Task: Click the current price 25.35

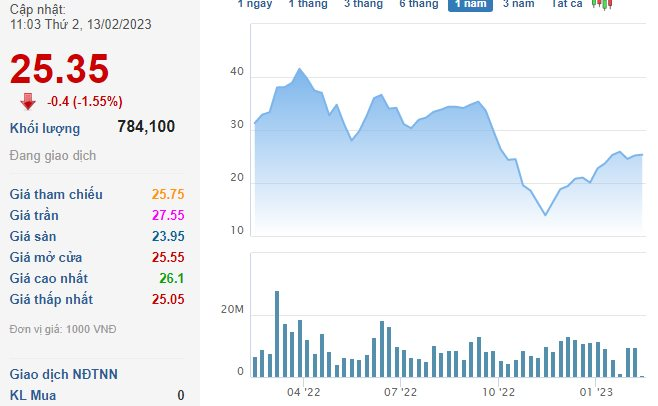Action: coord(59,70)
